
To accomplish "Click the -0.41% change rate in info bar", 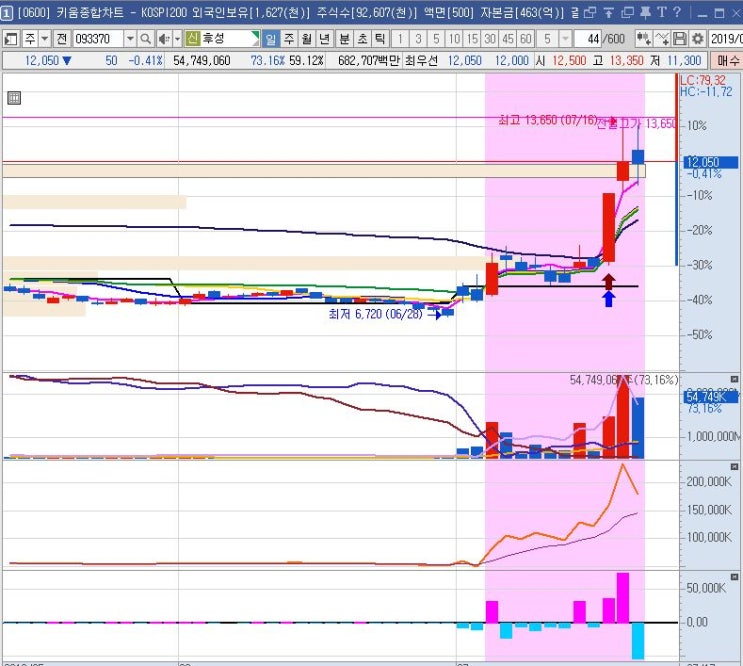I will tap(145, 61).
